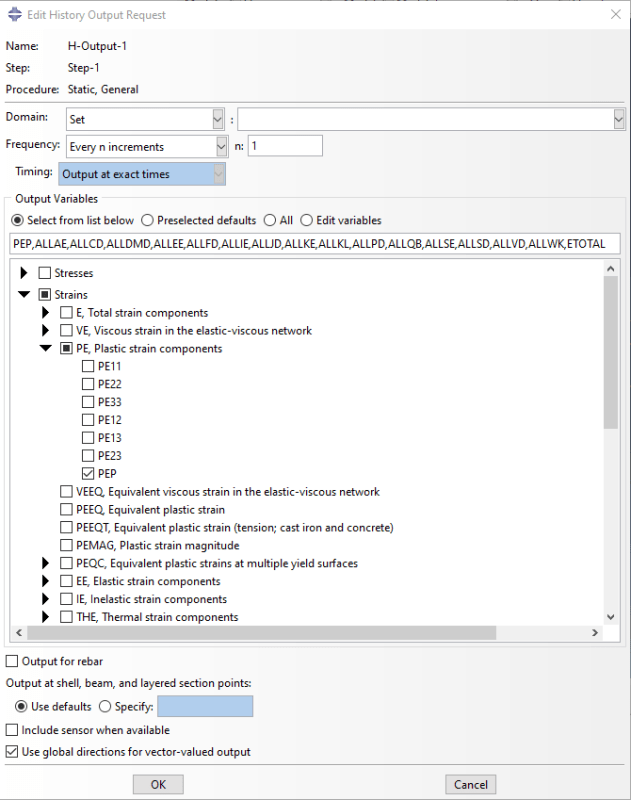This screenshot has height=800, width=631.
Task: Expand THE, Thermal strain components node
Action: (x=45, y=617)
